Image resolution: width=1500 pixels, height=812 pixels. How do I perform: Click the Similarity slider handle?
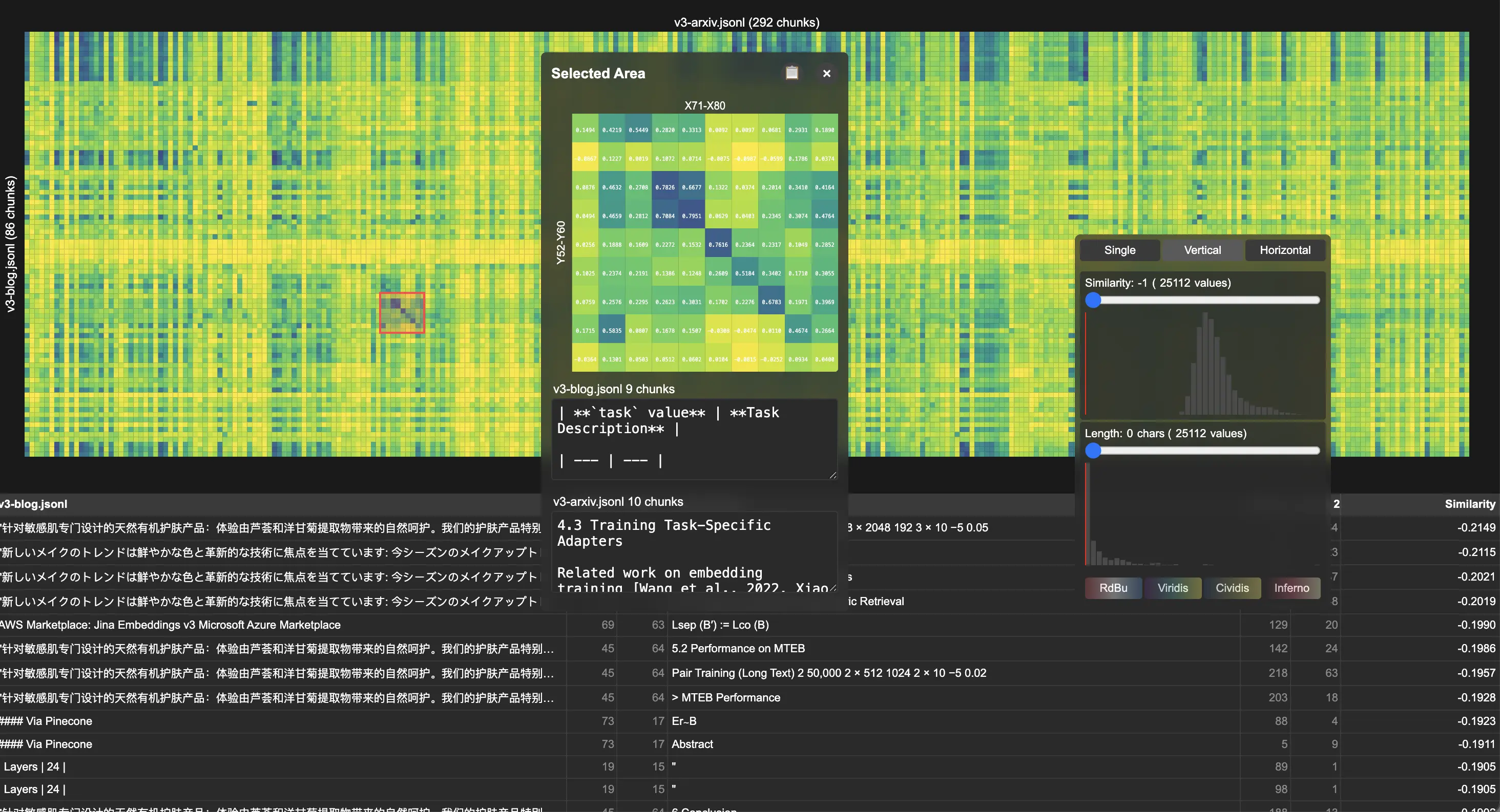click(1094, 300)
